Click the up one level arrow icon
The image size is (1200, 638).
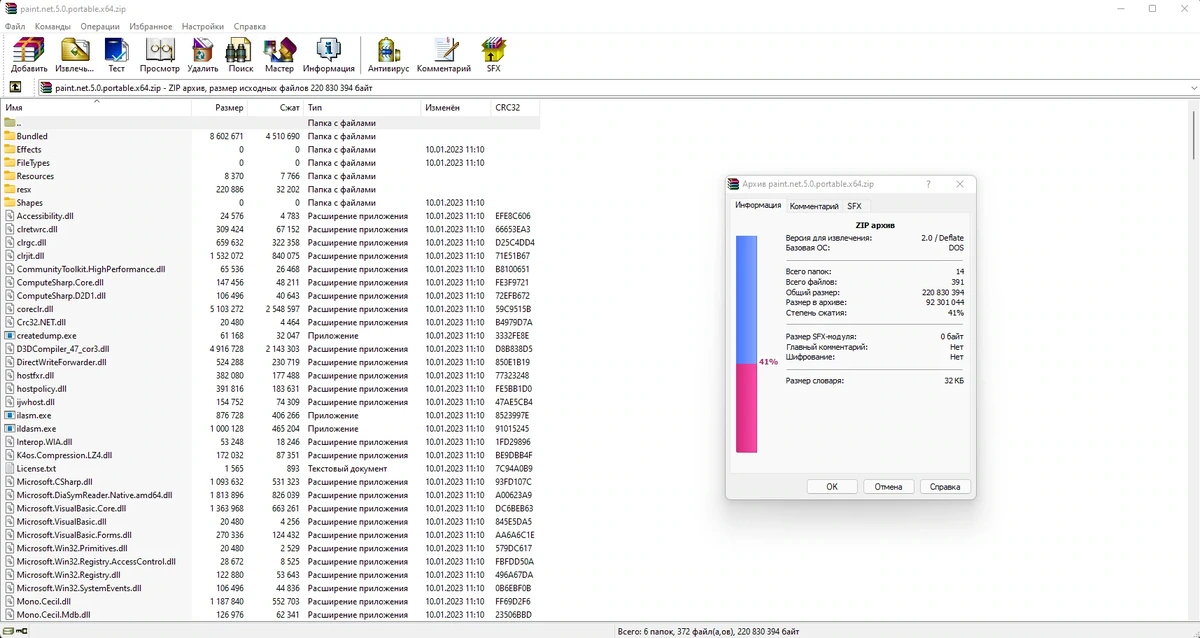click(15, 88)
